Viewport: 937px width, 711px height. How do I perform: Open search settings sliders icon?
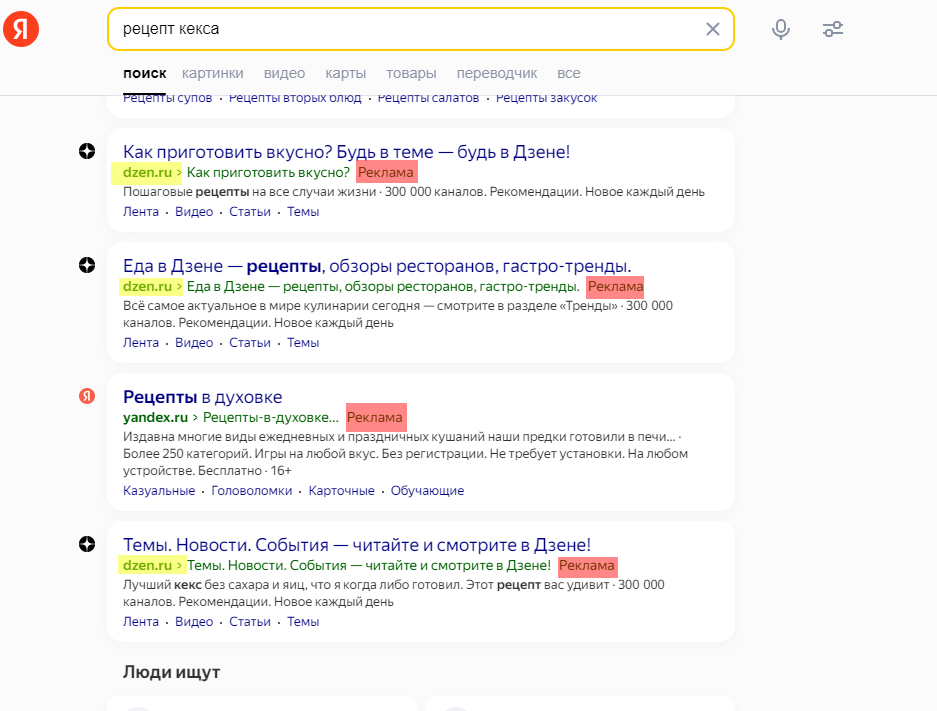click(832, 29)
